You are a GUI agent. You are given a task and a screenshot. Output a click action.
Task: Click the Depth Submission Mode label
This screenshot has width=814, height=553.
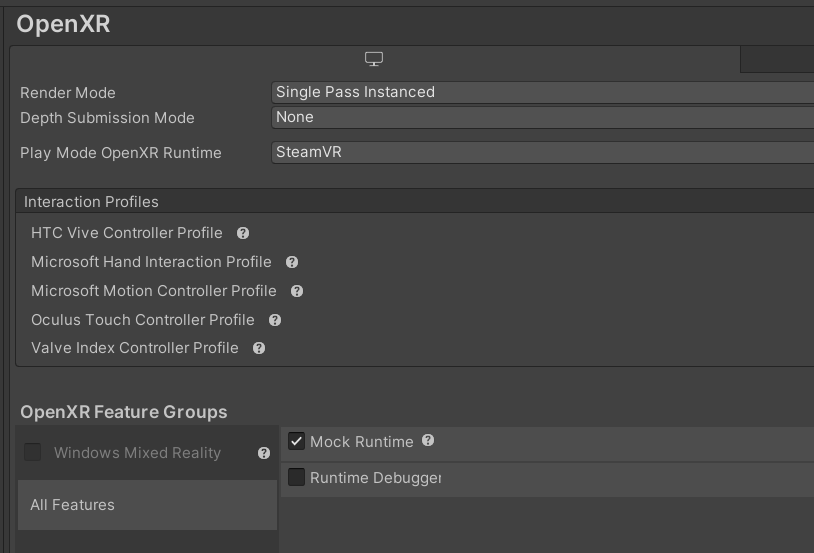pos(107,118)
